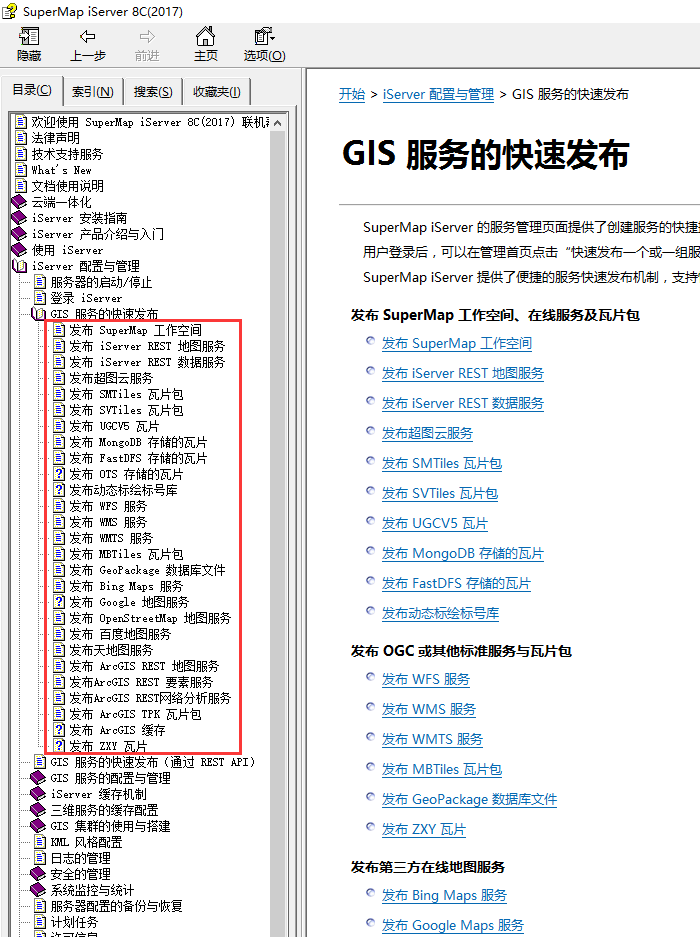700x937 pixels.
Task: Select tree item 发布ArcGIS REST网络分析服务
Action: point(150,698)
